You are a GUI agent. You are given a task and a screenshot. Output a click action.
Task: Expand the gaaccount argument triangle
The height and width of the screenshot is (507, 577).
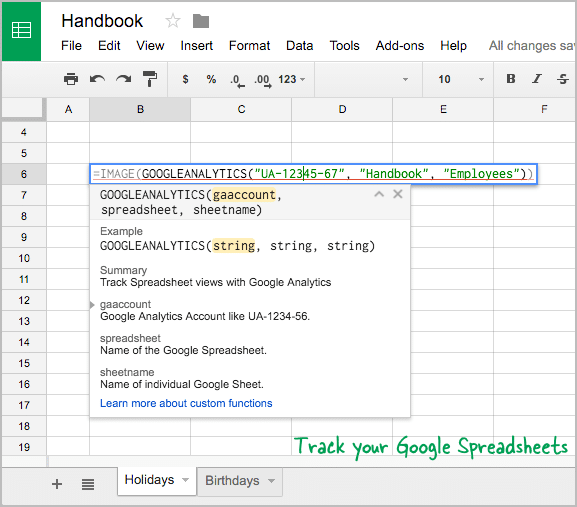pyautogui.click(x=92, y=305)
